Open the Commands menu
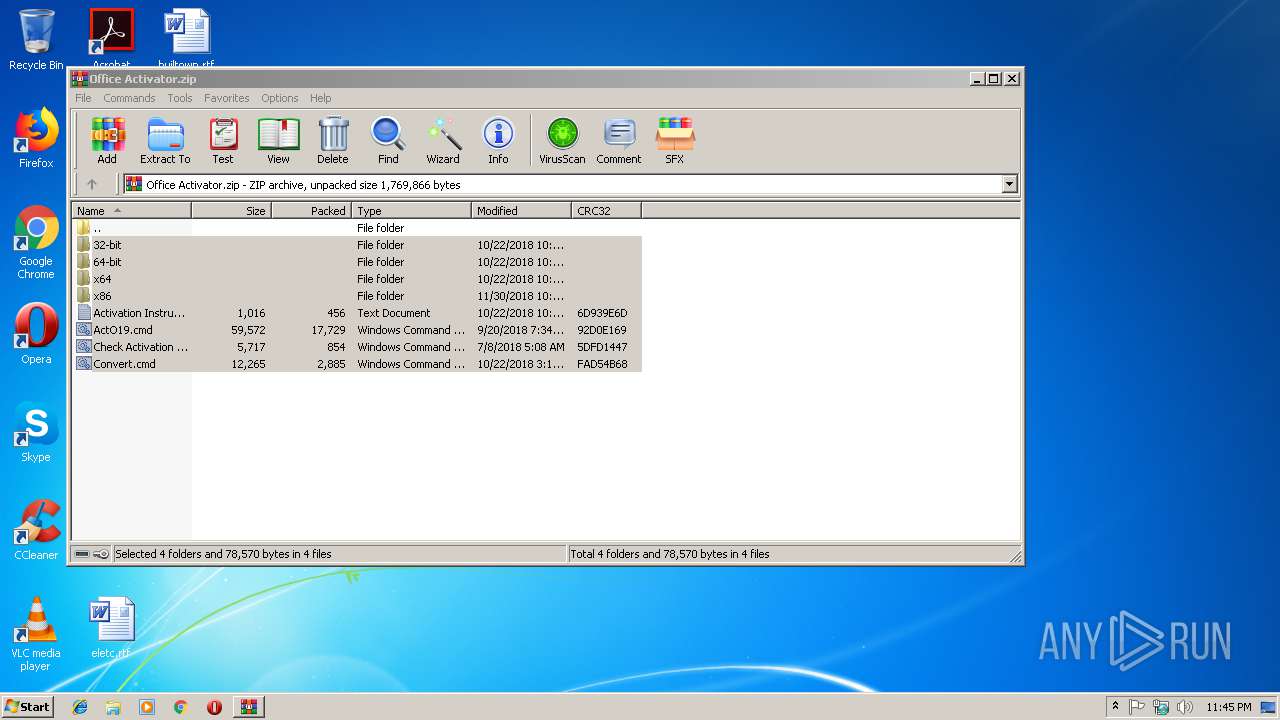 (129, 98)
